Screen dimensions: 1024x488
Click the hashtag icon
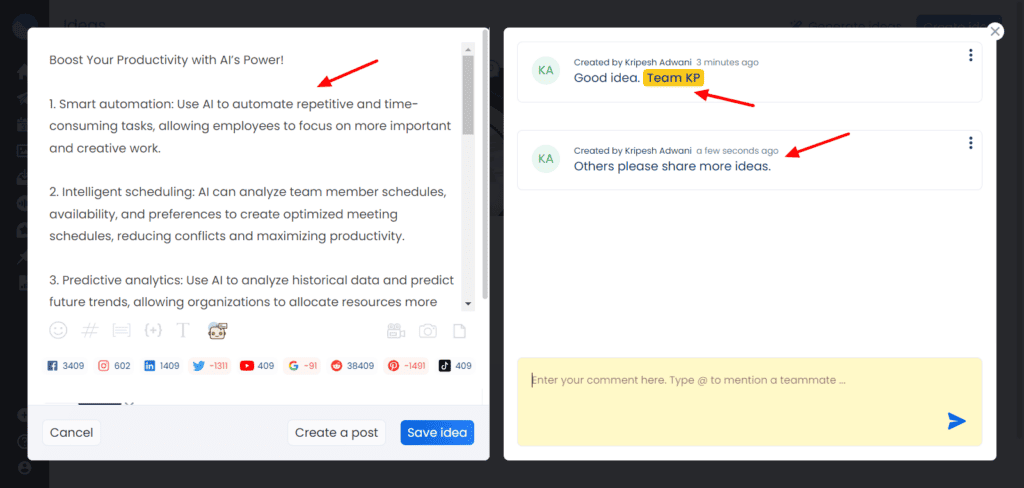(x=89, y=330)
